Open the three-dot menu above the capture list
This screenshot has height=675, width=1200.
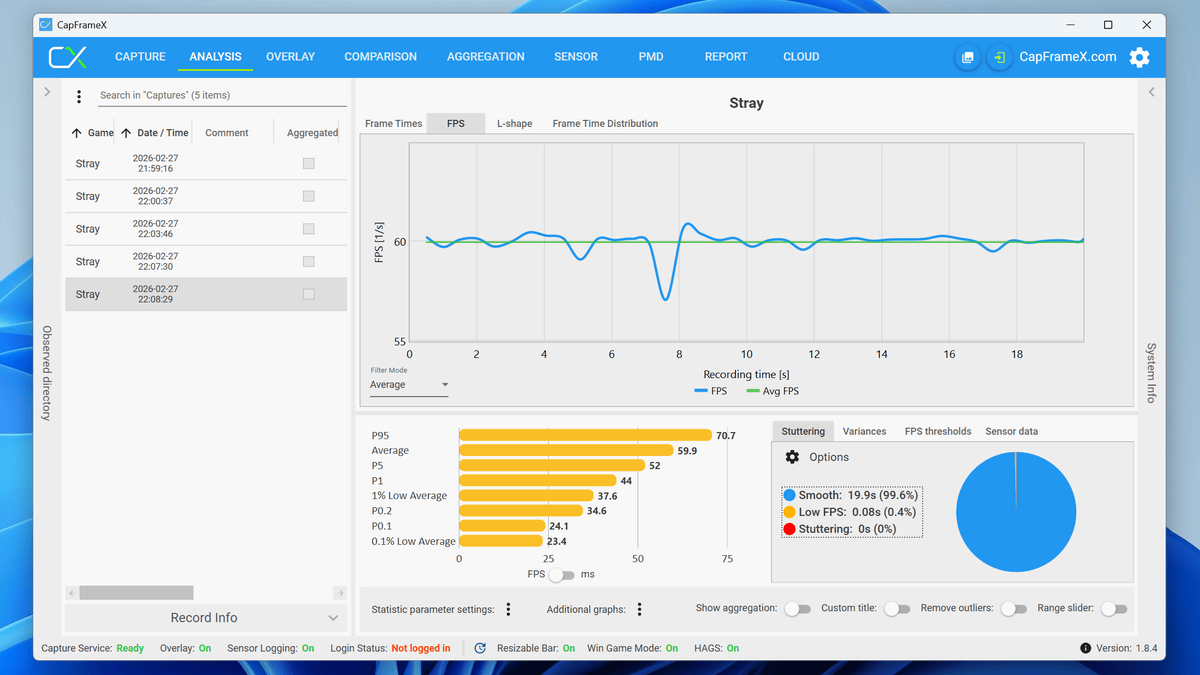(x=79, y=96)
